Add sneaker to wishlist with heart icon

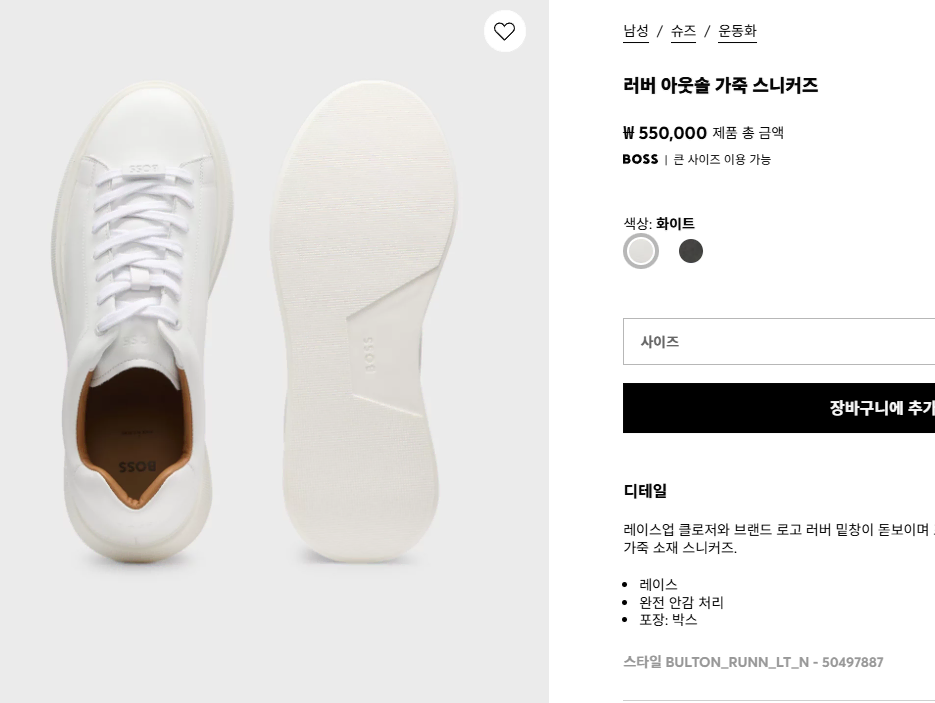click(504, 31)
